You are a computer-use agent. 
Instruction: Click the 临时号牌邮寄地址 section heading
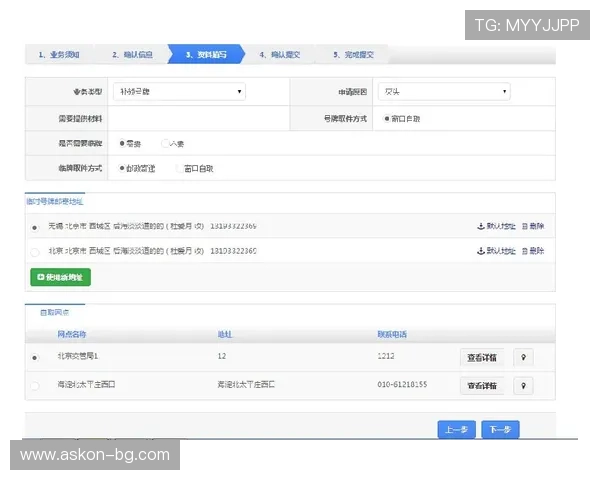click(x=55, y=201)
